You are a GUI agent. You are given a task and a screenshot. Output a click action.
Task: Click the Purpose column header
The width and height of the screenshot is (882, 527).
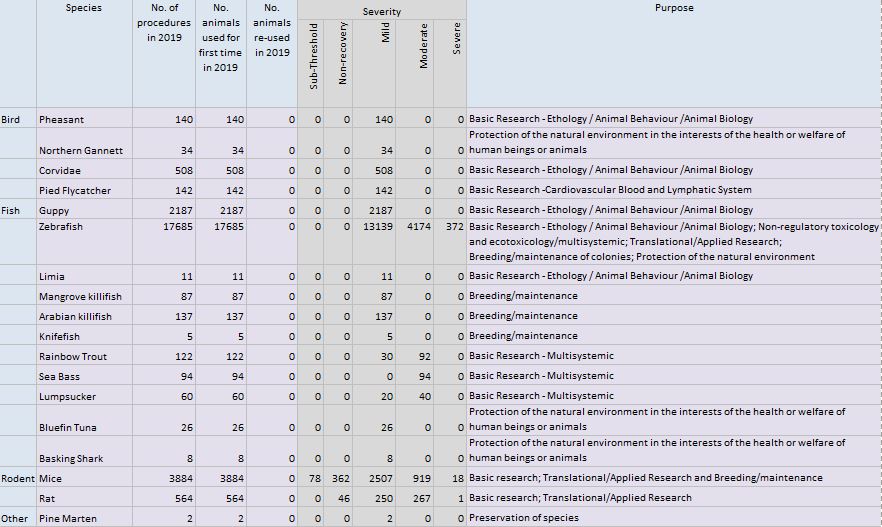[x=673, y=8]
